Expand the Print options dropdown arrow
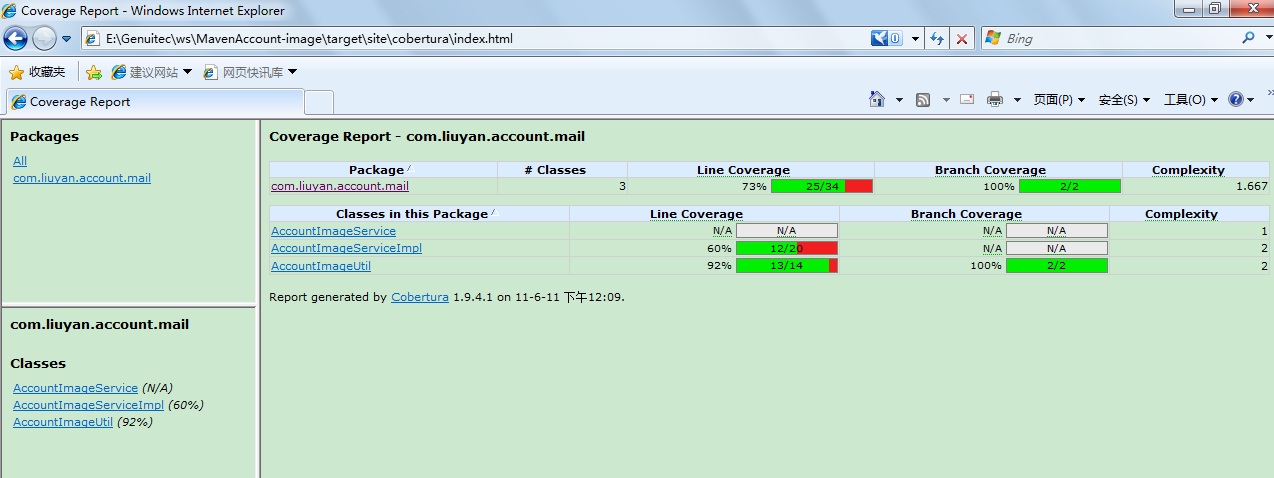 [x=1017, y=100]
